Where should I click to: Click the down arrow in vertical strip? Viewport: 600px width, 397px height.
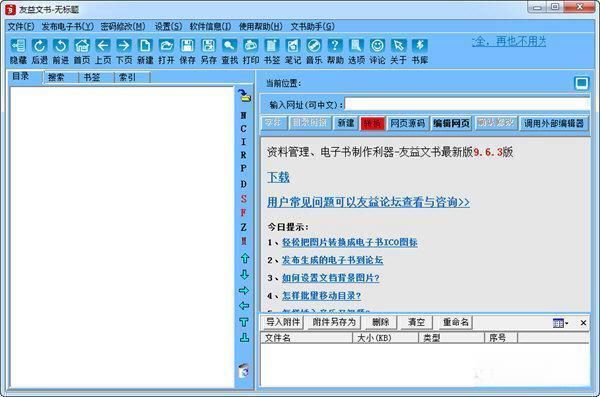[244, 274]
